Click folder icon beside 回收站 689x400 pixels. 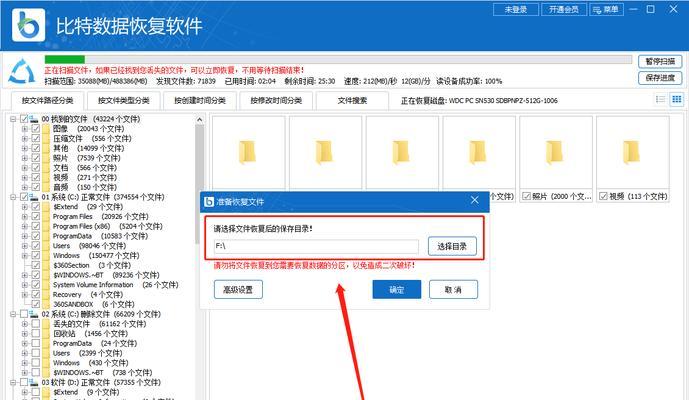point(46,334)
